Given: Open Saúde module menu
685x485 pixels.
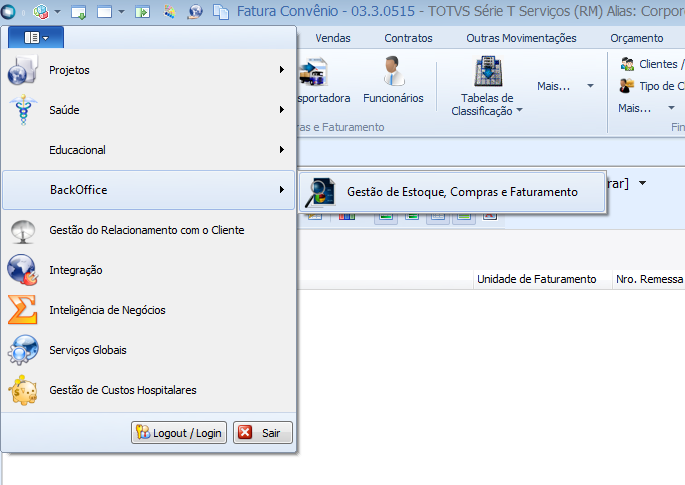Looking at the screenshot, I should click(x=149, y=110).
